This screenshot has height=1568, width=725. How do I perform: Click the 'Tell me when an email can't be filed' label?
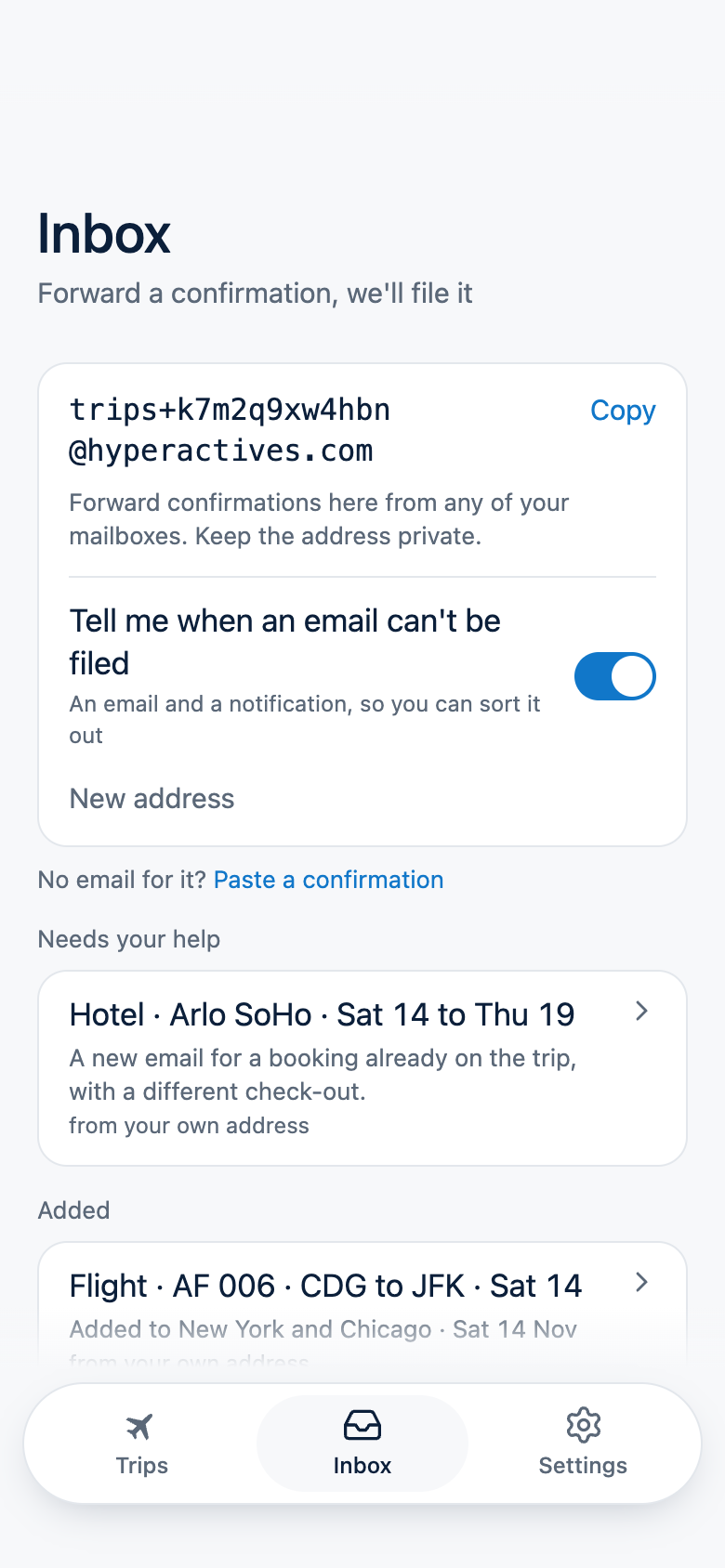click(285, 642)
